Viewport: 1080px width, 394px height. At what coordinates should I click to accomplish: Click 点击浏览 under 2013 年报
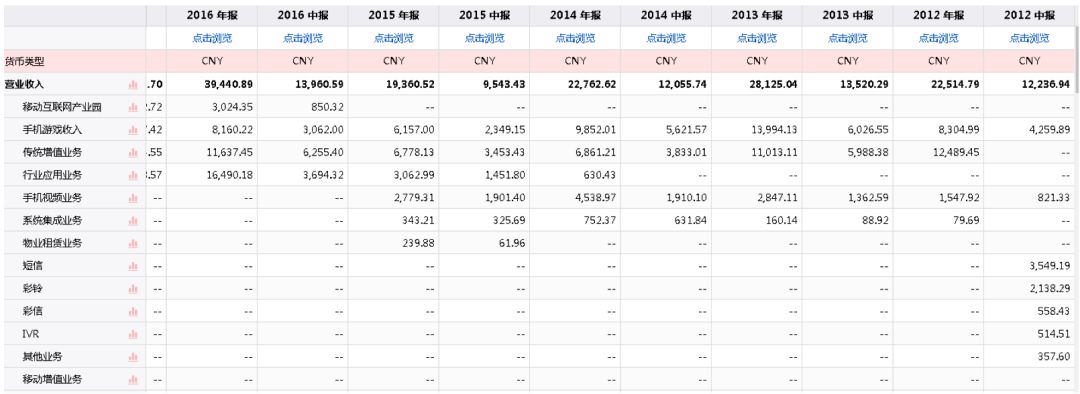pyautogui.click(x=757, y=39)
